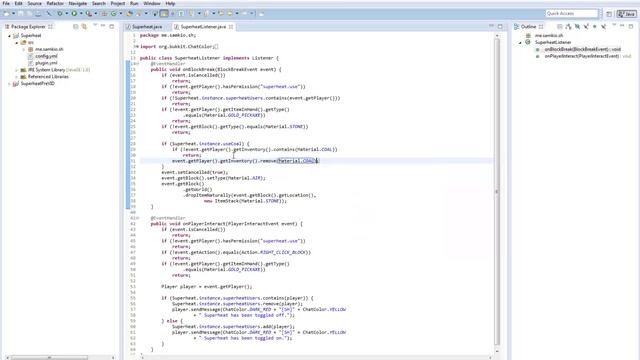Open the New file dropdown arrow
This screenshot has height=360, width=640.
click(x=13, y=13)
